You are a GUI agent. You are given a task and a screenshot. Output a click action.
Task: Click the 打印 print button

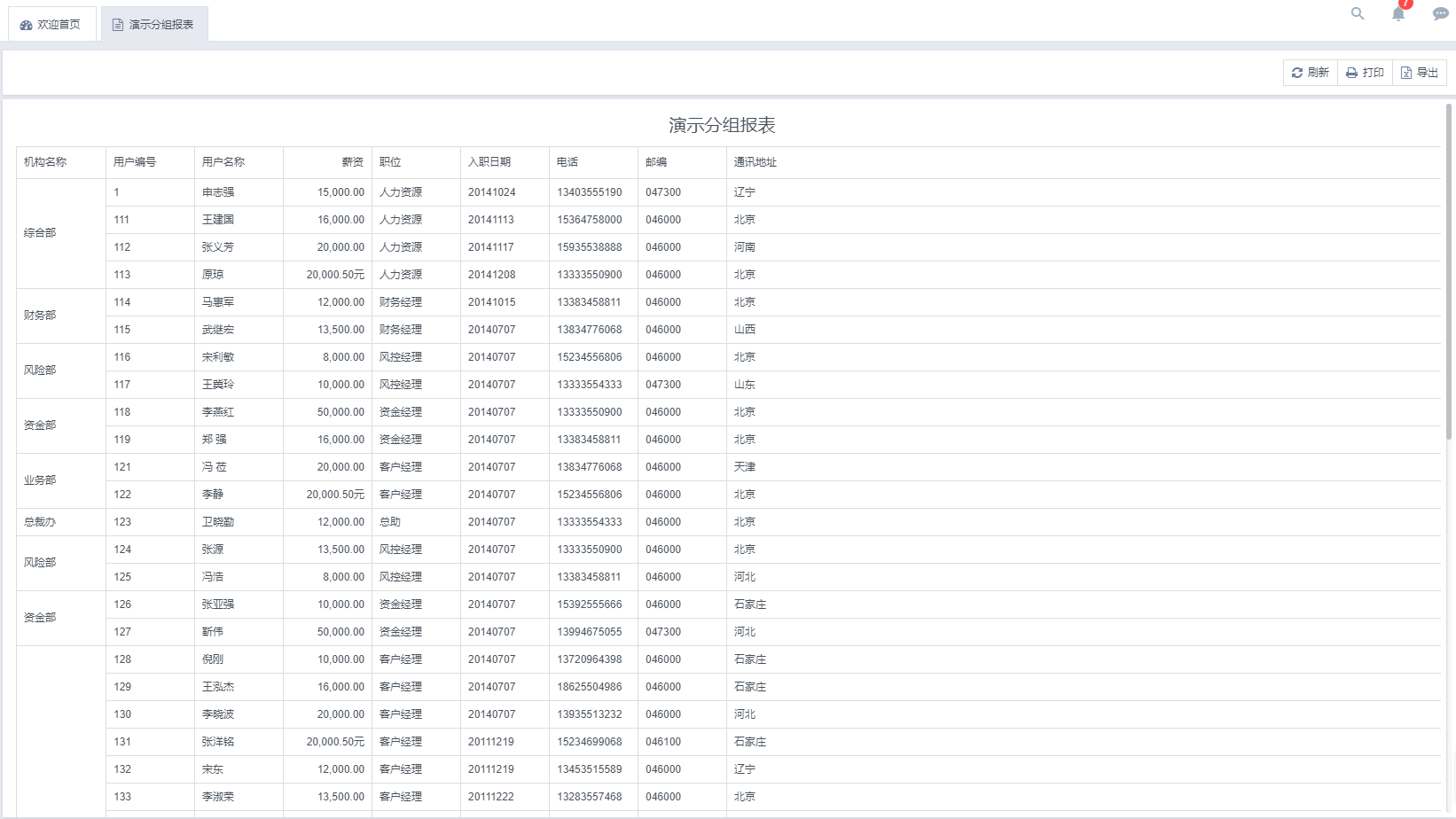point(1365,73)
